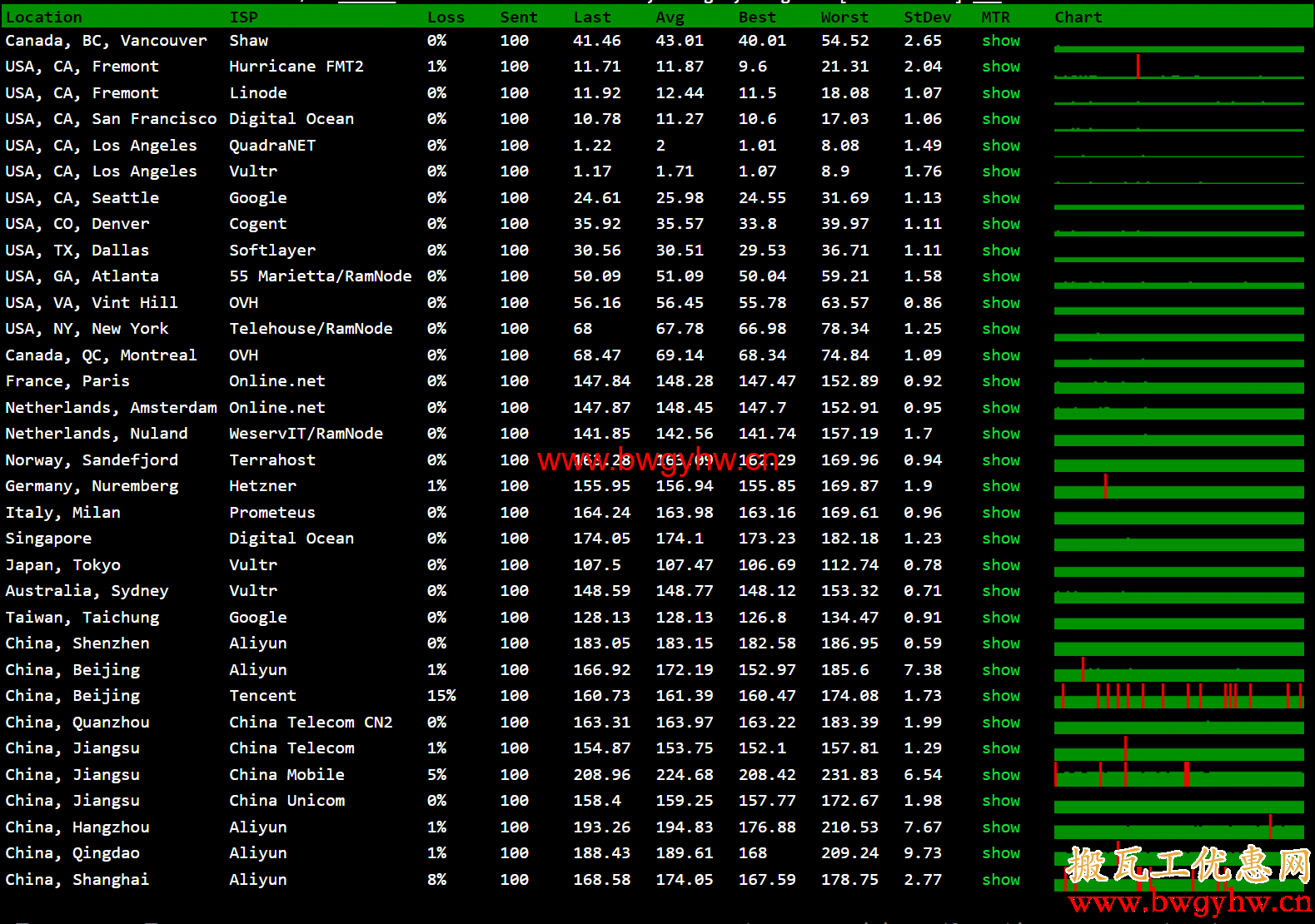Click 'Norway, Sandefjord' location text
This screenshot has height=924, width=1315.
(x=92, y=460)
